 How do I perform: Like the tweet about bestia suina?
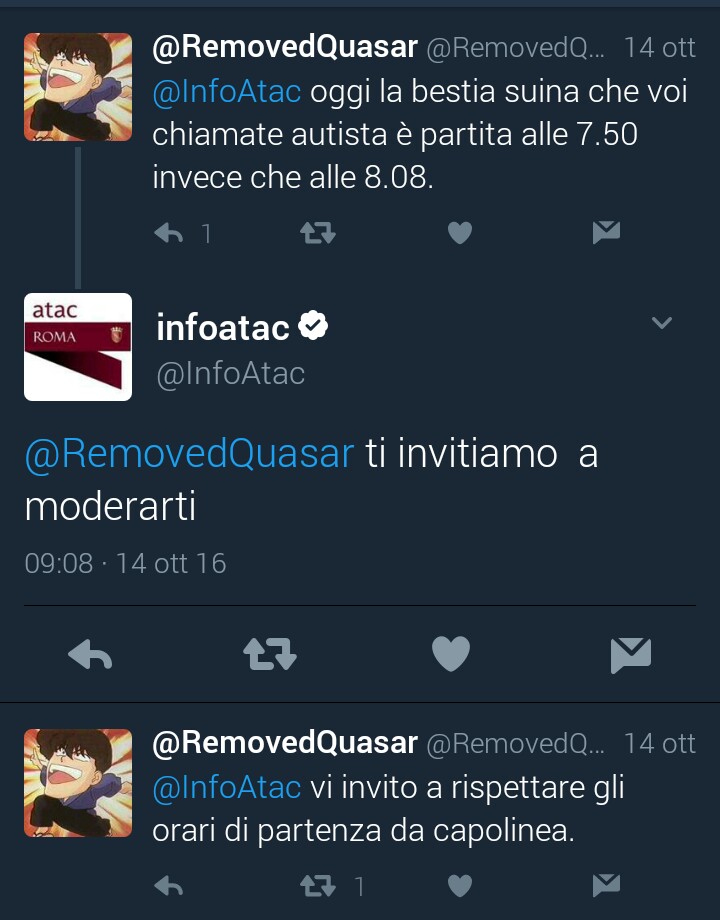coord(459,233)
